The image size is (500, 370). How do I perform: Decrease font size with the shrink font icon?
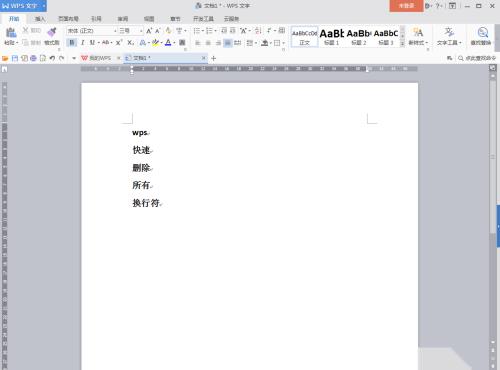click(x=158, y=31)
